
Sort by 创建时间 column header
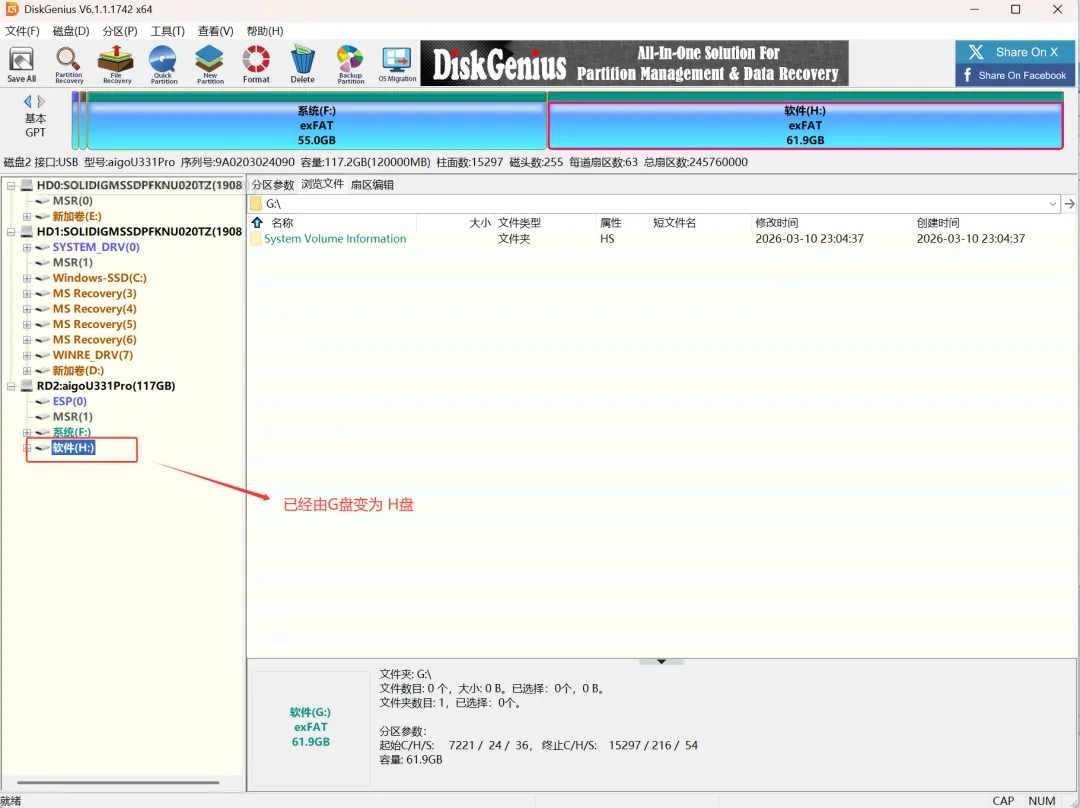pos(938,222)
